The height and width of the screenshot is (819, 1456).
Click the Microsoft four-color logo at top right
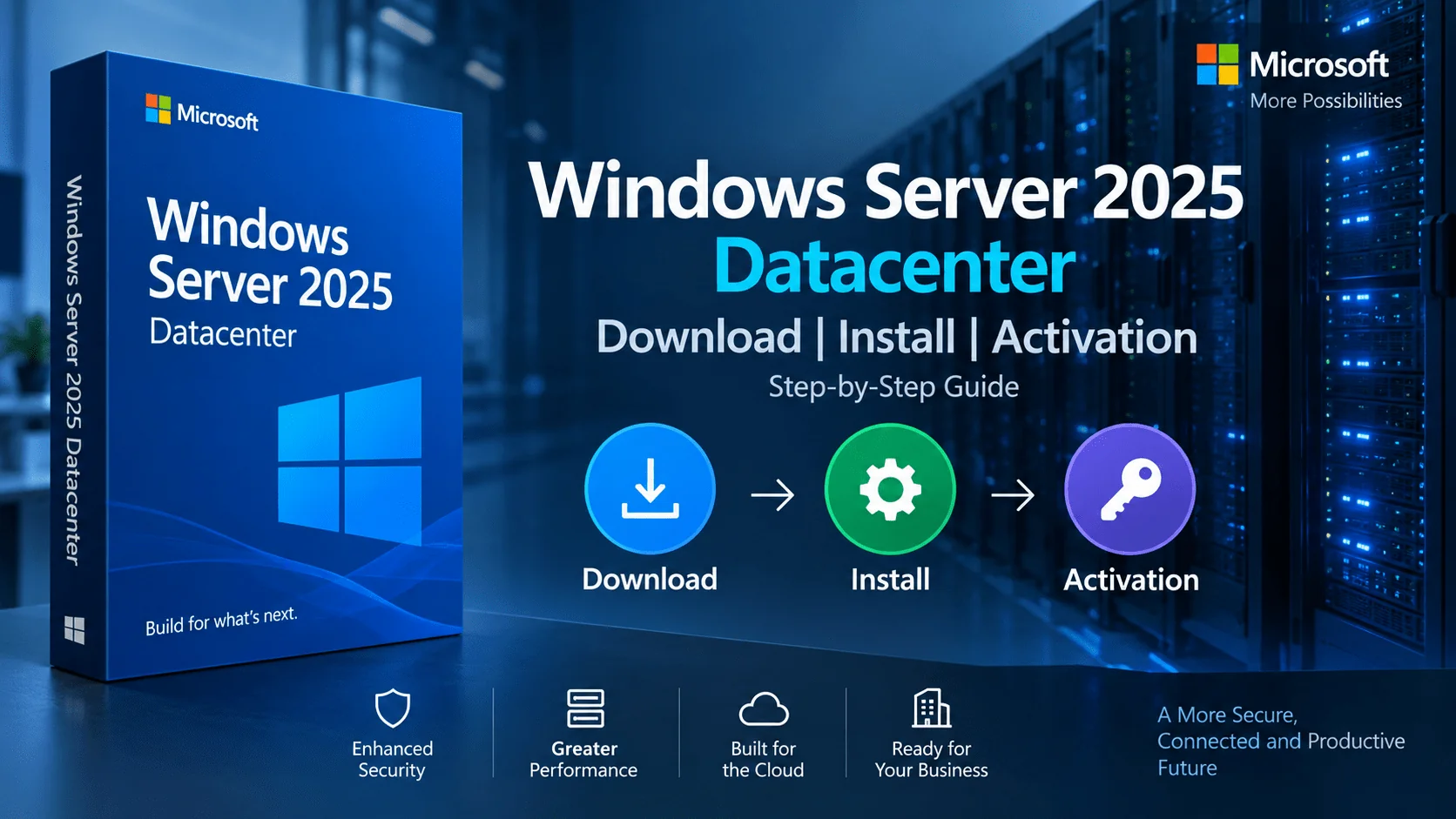click(x=1217, y=64)
